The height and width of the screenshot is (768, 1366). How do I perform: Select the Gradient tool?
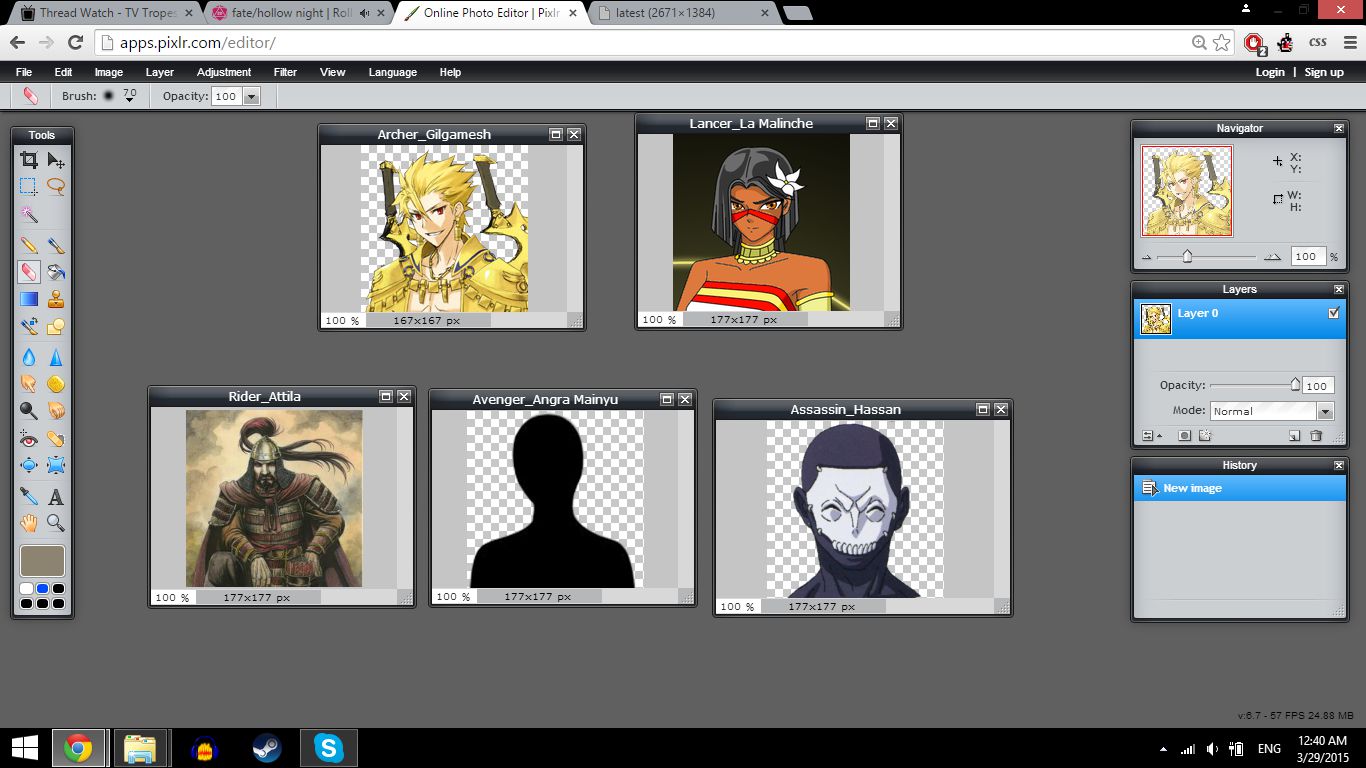tap(29, 298)
